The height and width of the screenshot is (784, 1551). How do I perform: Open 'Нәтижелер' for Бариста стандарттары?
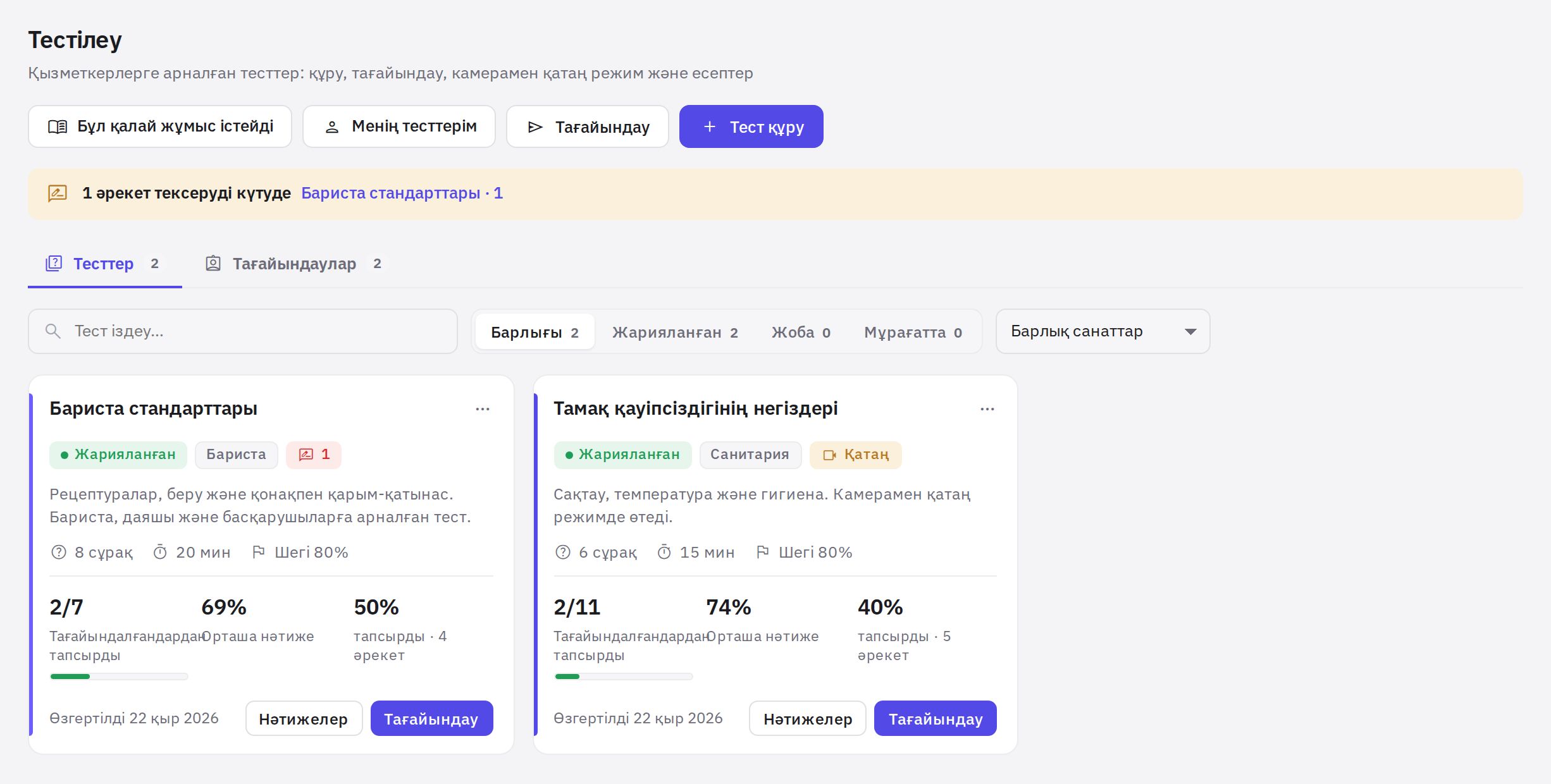click(x=304, y=718)
